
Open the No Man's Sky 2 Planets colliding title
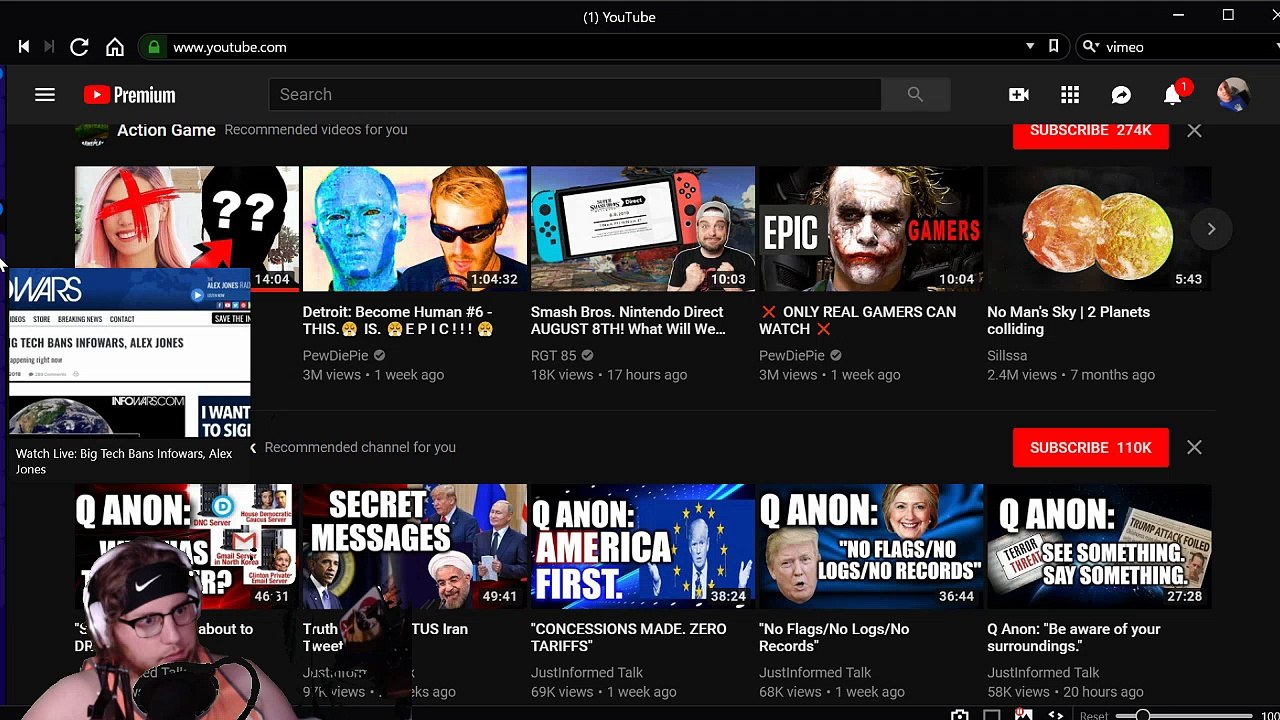pos(1068,320)
